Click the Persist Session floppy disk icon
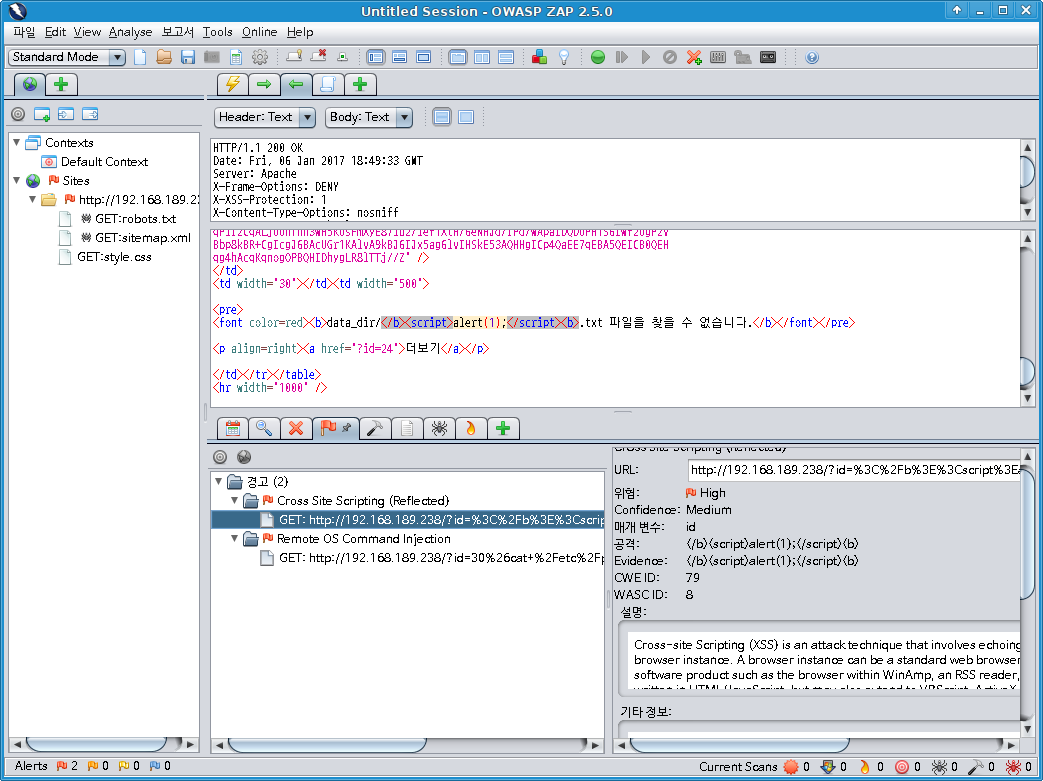The height and width of the screenshot is (781, 1043). click(188, 57)
